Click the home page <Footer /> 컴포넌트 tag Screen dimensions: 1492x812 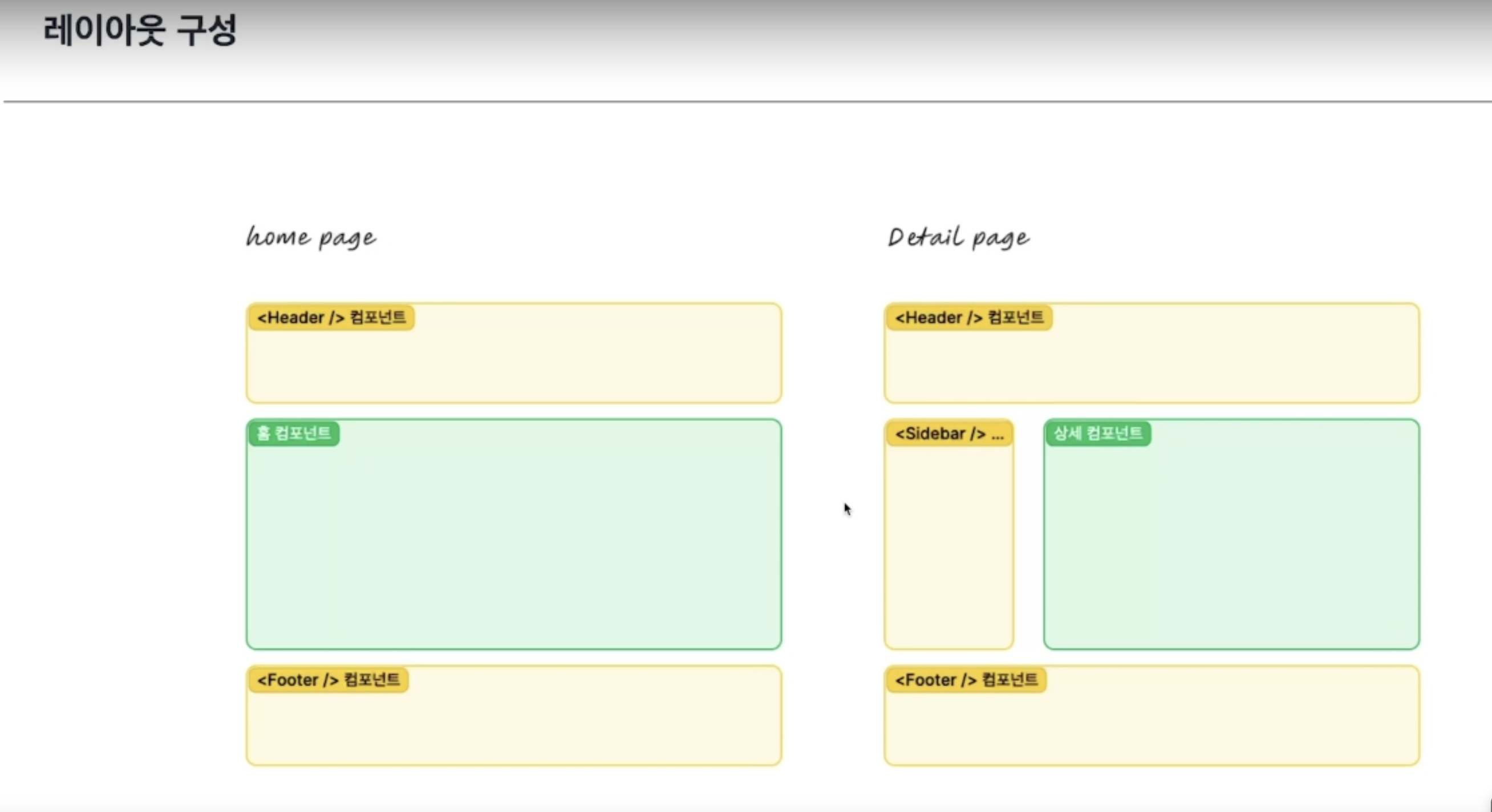pos(329,679)
